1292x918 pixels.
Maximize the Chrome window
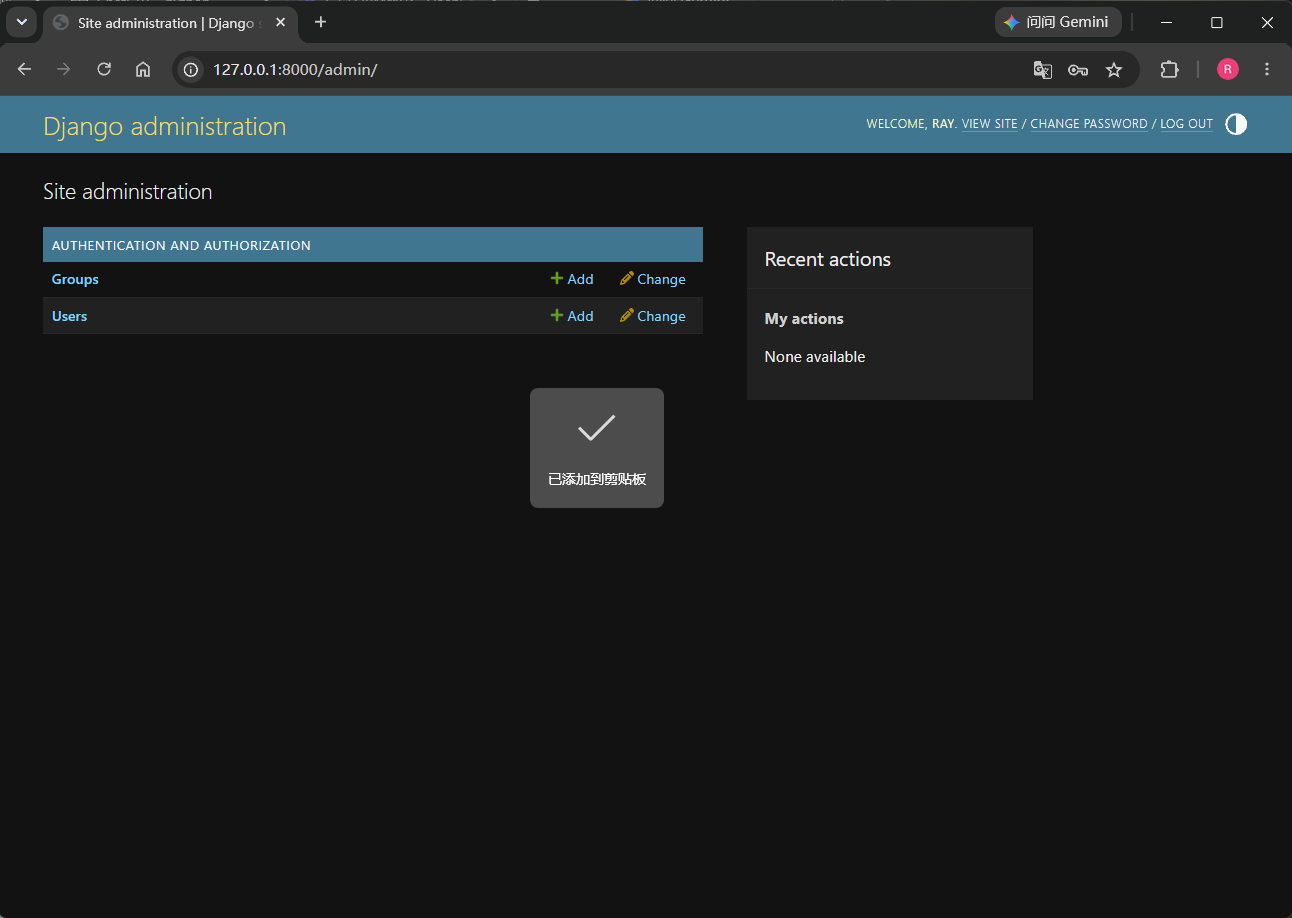1217,22
